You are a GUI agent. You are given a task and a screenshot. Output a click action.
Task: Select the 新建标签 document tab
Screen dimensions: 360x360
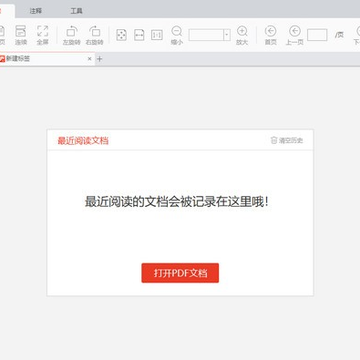click(47, 59)
